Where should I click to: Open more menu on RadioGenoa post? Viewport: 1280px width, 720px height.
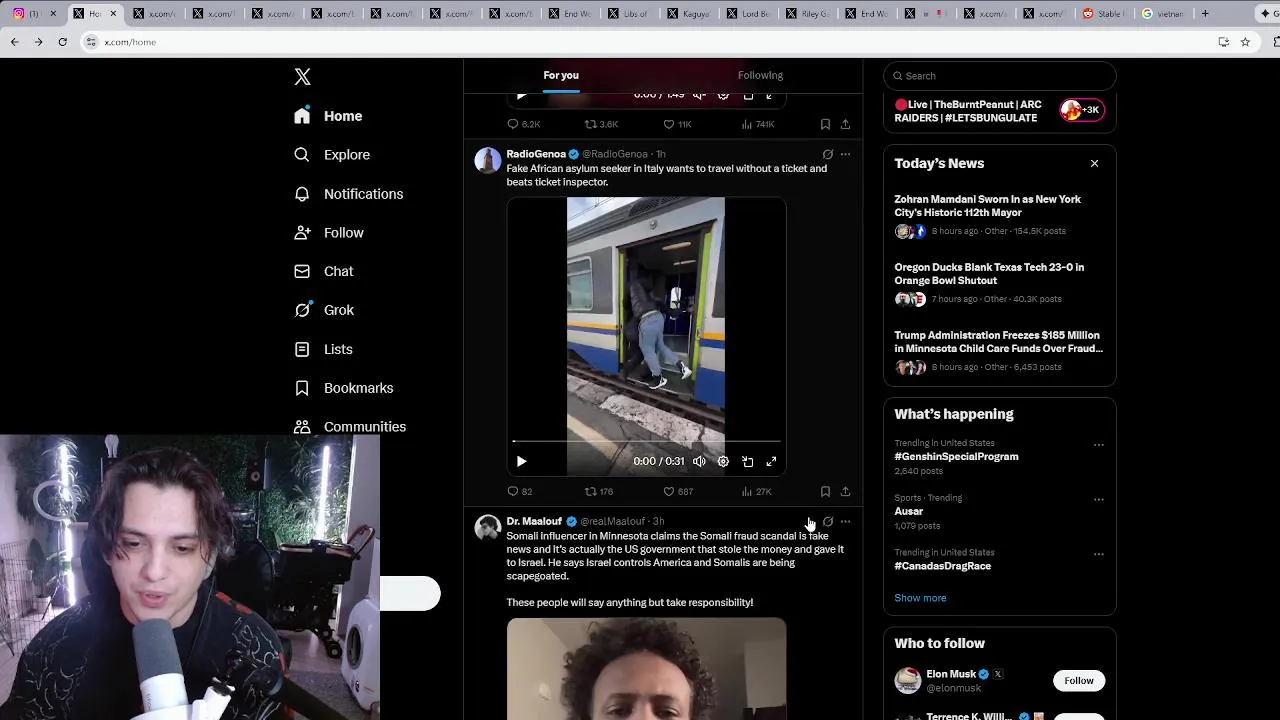point(845,155)
